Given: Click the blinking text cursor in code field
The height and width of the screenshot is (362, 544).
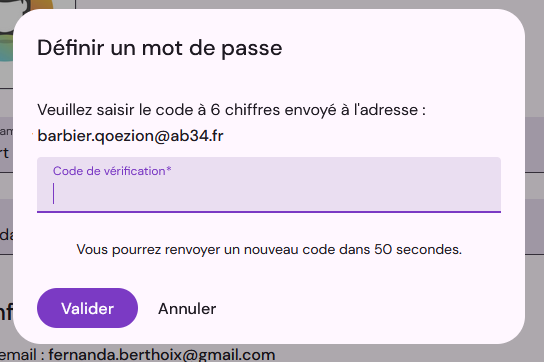Looking at the screenshot, I should pos(53,193).
